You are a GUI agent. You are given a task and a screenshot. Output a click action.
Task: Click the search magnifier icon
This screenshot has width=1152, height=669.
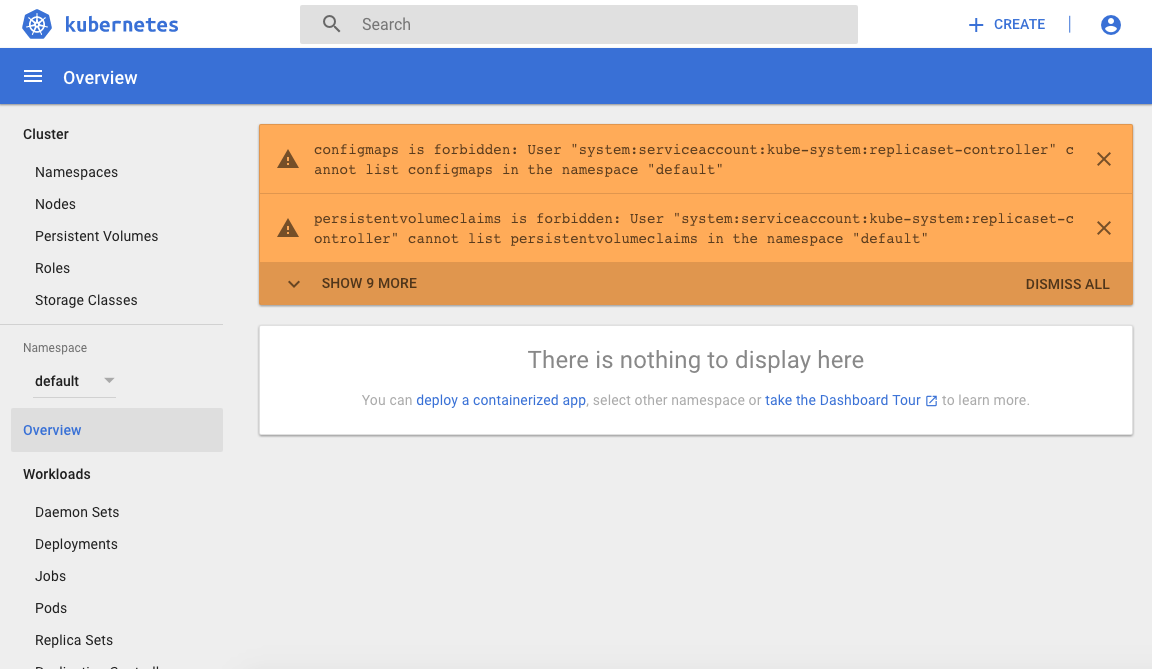[x=331, y=23]
